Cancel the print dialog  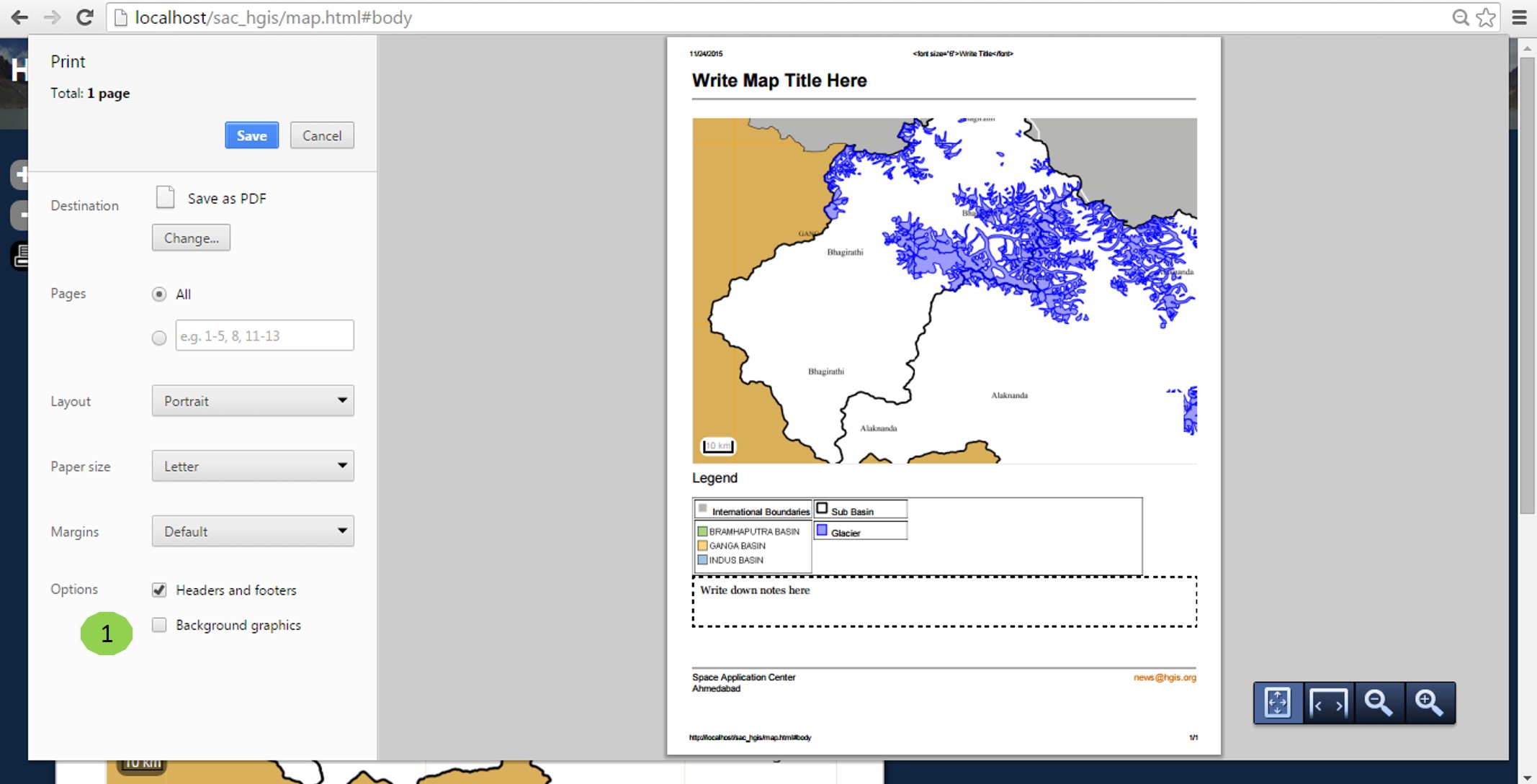coord(322,135)
